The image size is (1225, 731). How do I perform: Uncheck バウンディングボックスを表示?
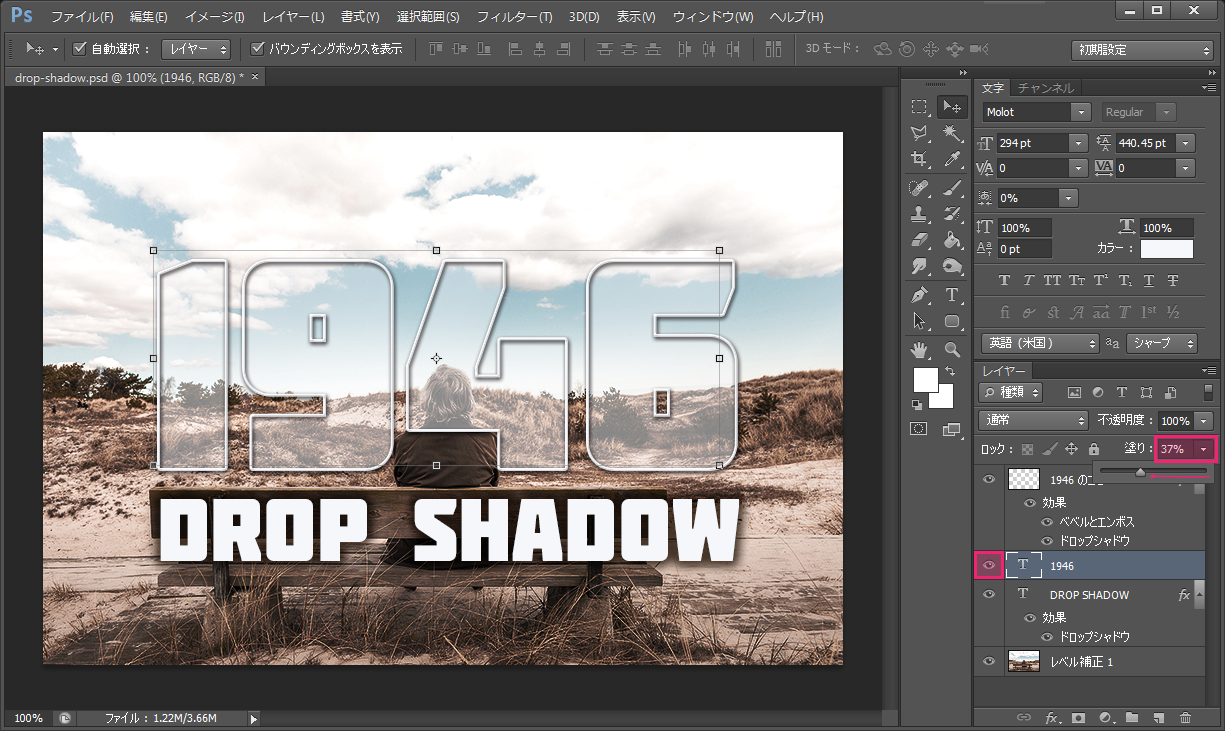click(258, 48)
